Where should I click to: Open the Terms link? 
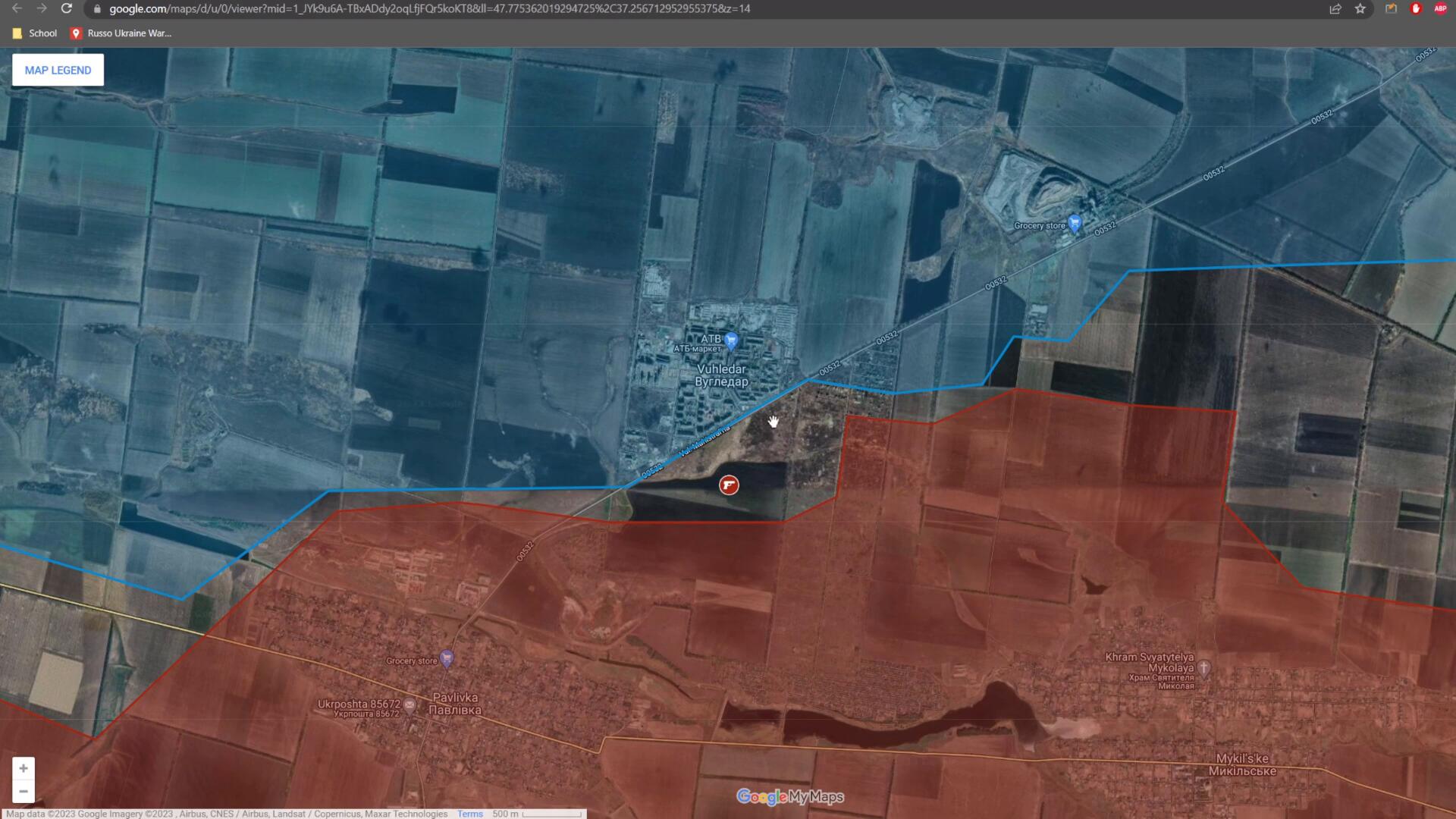pos(469,814)
